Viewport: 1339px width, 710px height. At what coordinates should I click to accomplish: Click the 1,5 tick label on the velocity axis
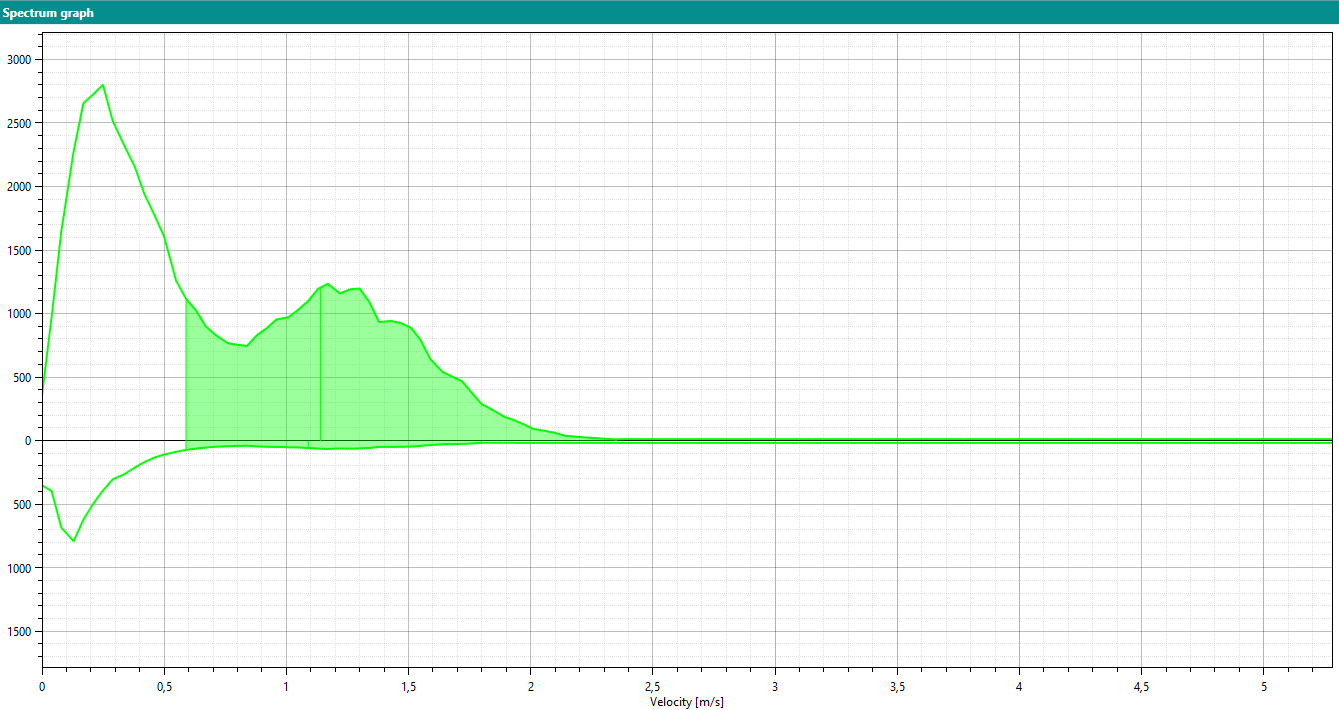408,687
